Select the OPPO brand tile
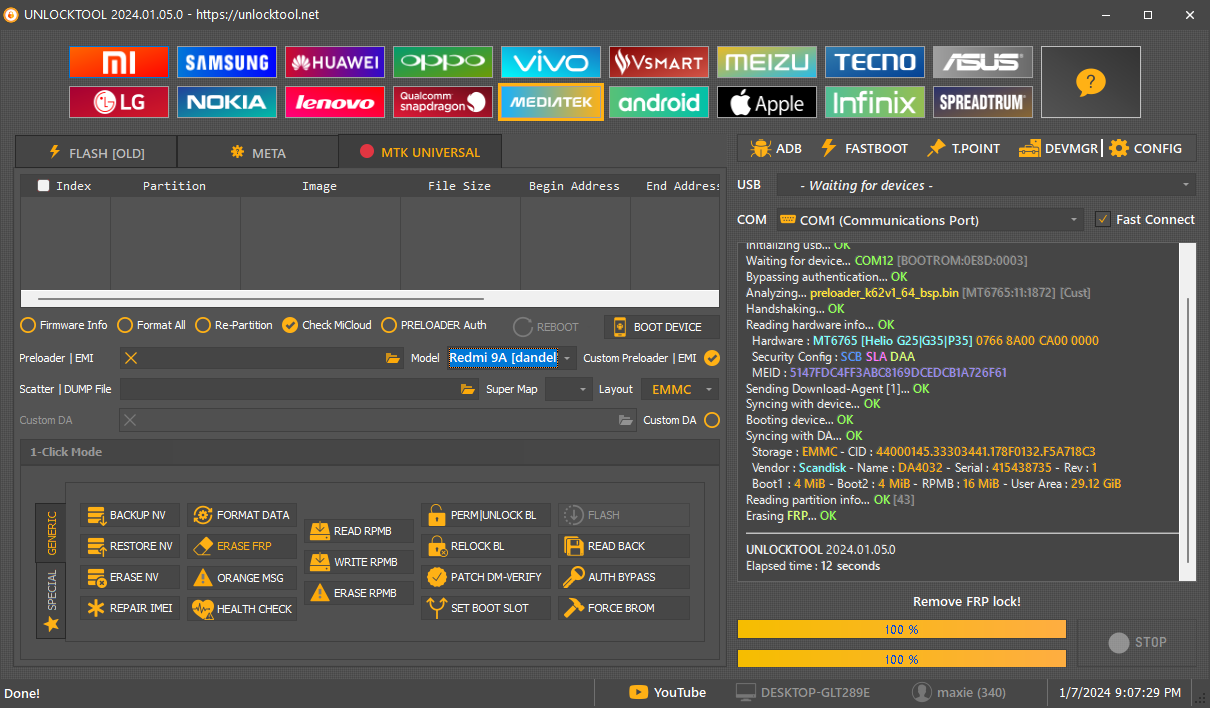The width and height of the screenshot is (1210, 708). click(443, 62)
